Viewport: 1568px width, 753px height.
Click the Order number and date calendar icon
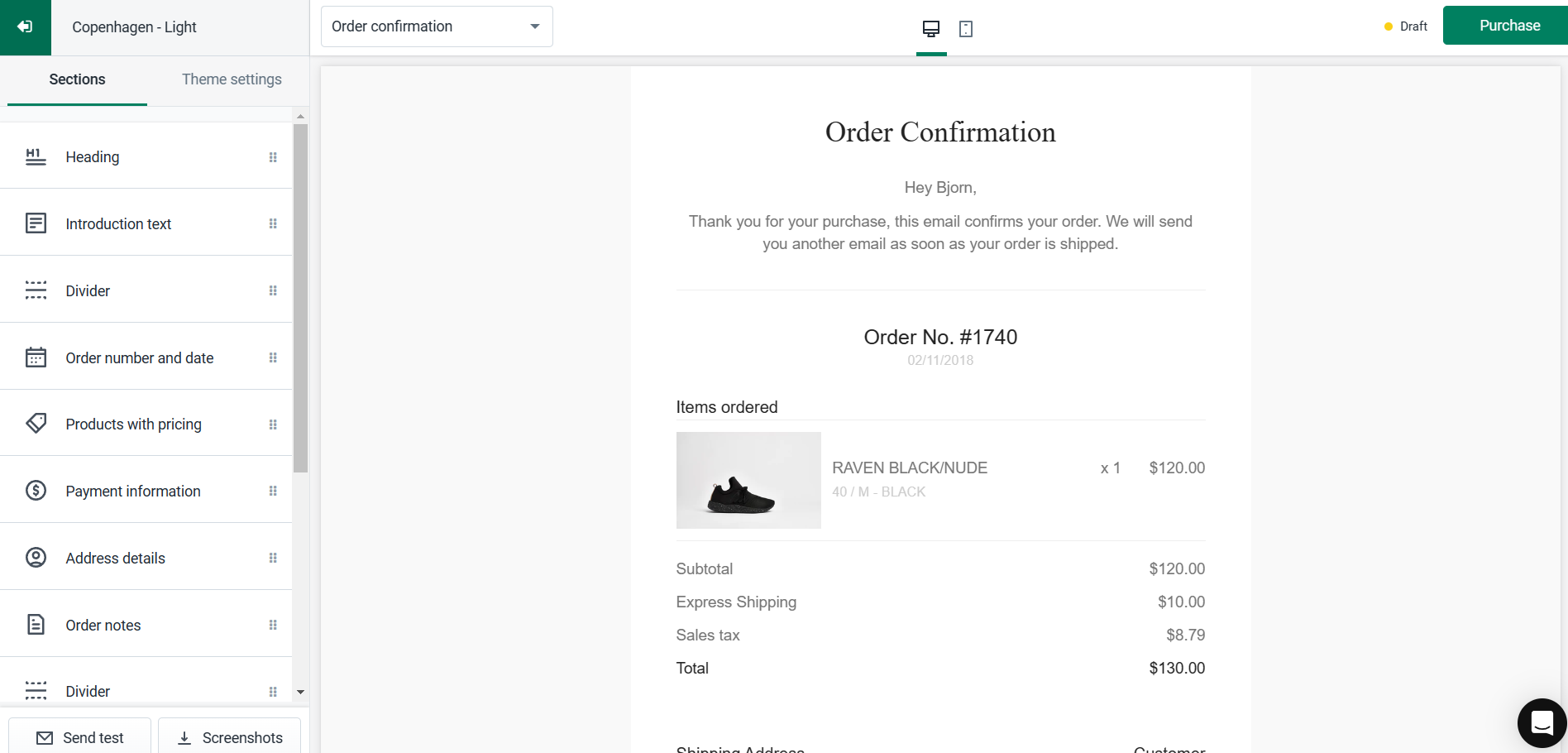pos(36,357)
